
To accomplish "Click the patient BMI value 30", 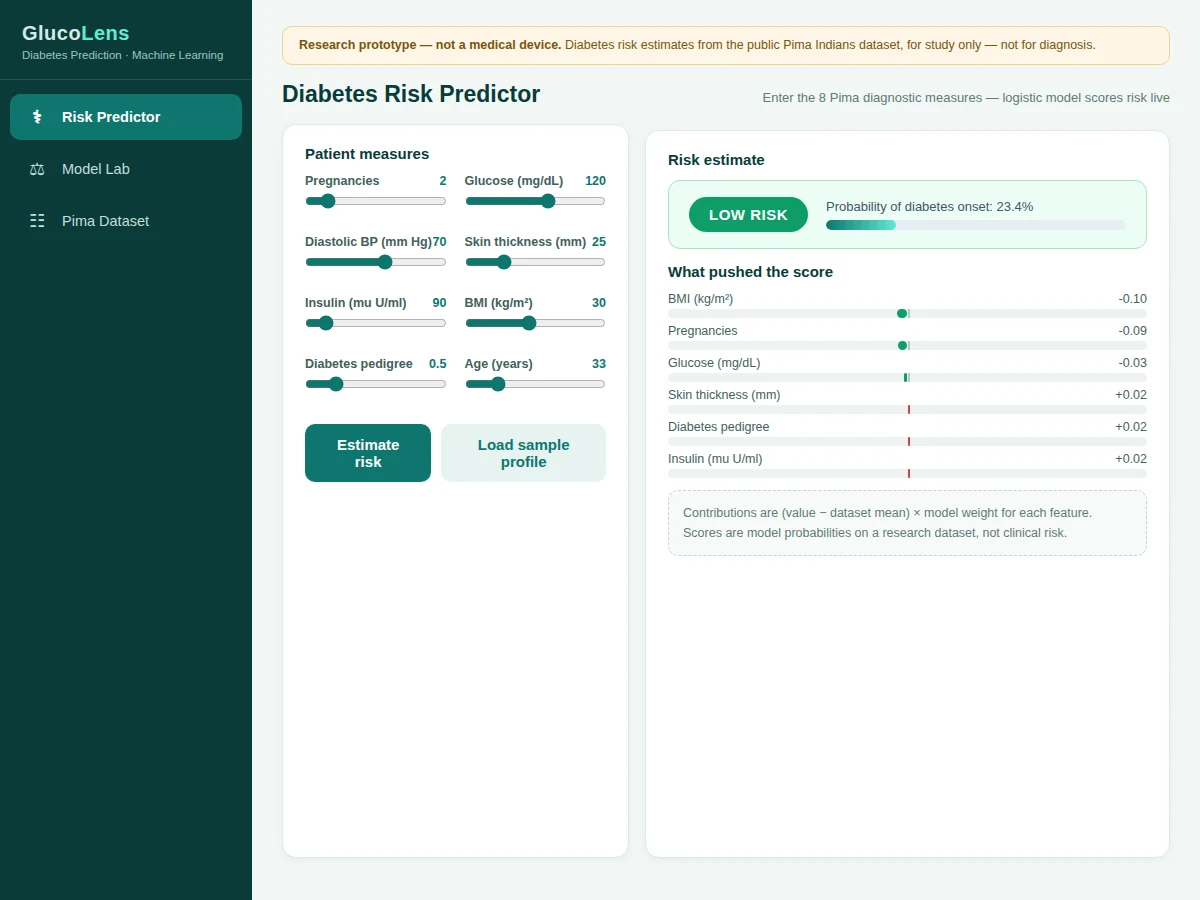I will 599,303.
